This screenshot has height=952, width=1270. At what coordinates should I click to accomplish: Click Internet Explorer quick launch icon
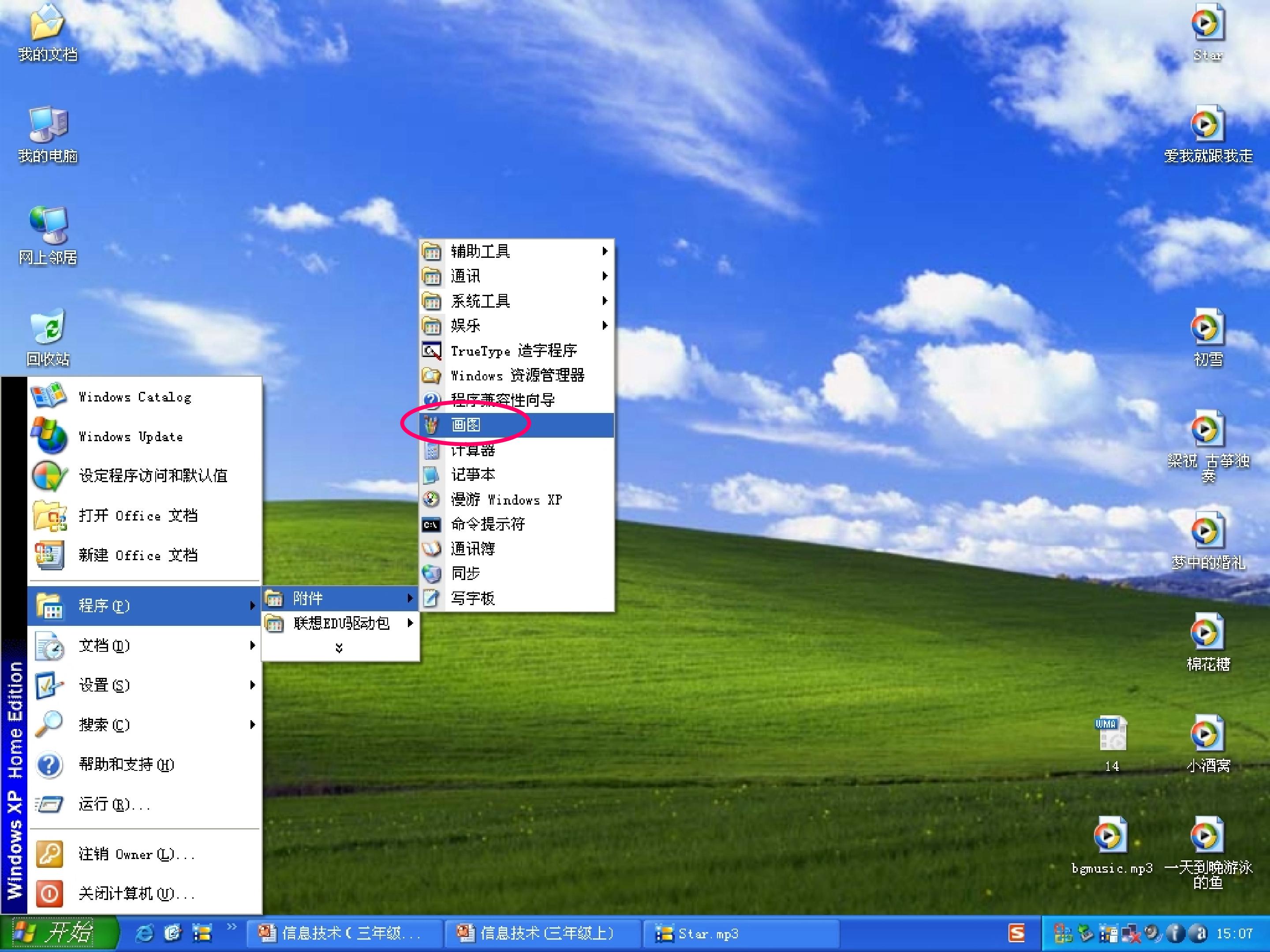point(144,933)
